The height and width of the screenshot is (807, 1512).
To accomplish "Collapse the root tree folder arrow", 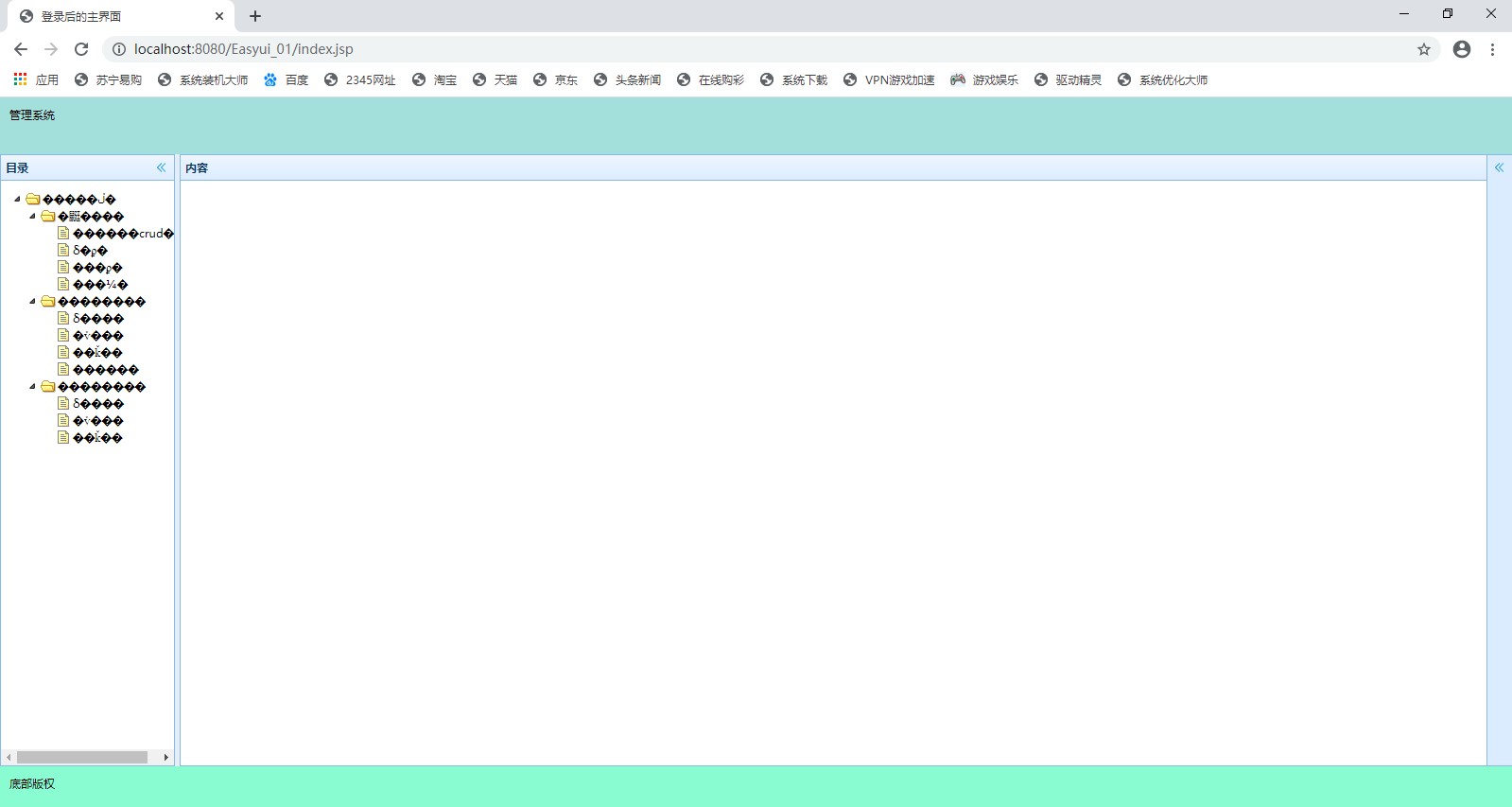I will pos(17,200).
